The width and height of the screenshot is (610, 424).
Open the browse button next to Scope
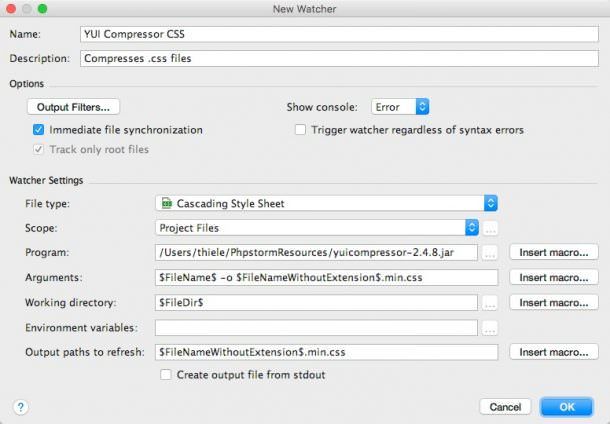pyautogui.click(x=490, y=228)
